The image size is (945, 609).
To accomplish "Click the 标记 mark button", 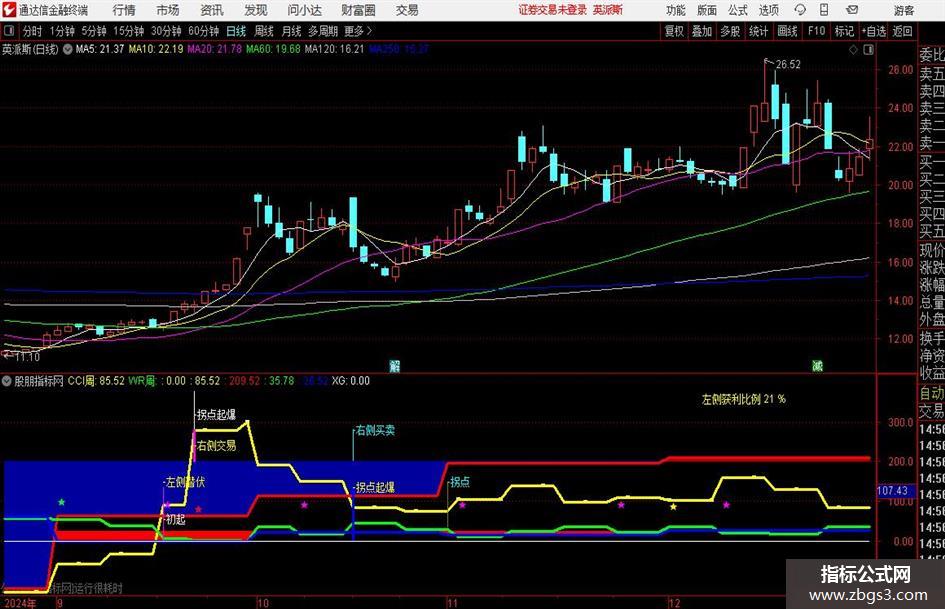I will pos(844,31).
